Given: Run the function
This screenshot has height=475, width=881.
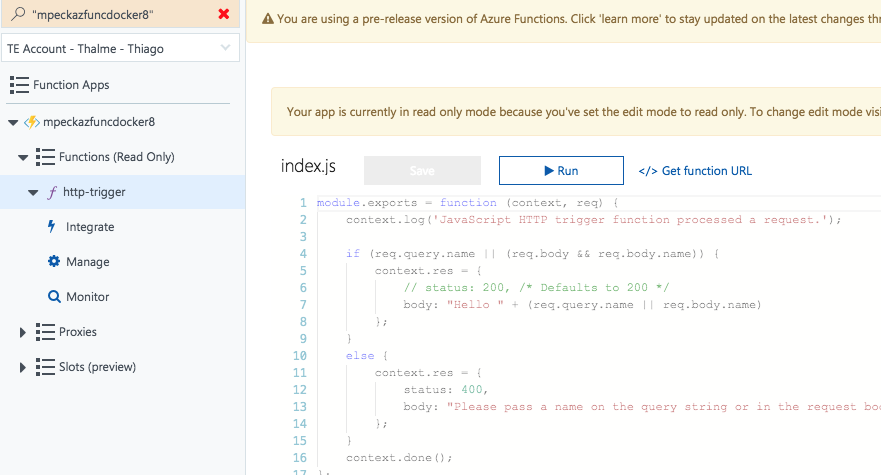Looking at the screenshot, I should (x=561, y=170).
